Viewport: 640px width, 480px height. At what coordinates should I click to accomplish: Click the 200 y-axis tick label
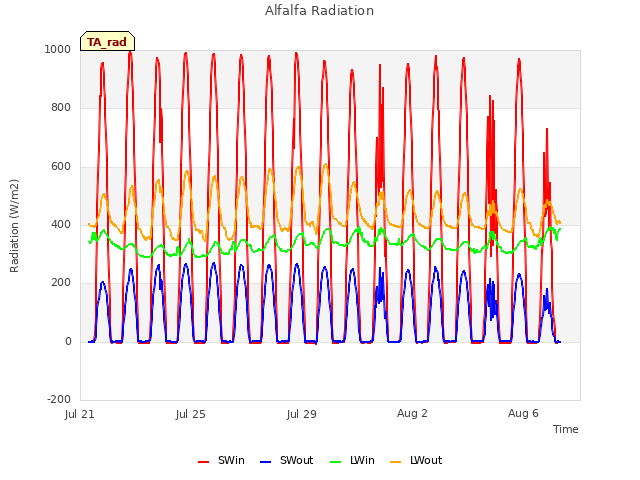[x=61, y=283]
